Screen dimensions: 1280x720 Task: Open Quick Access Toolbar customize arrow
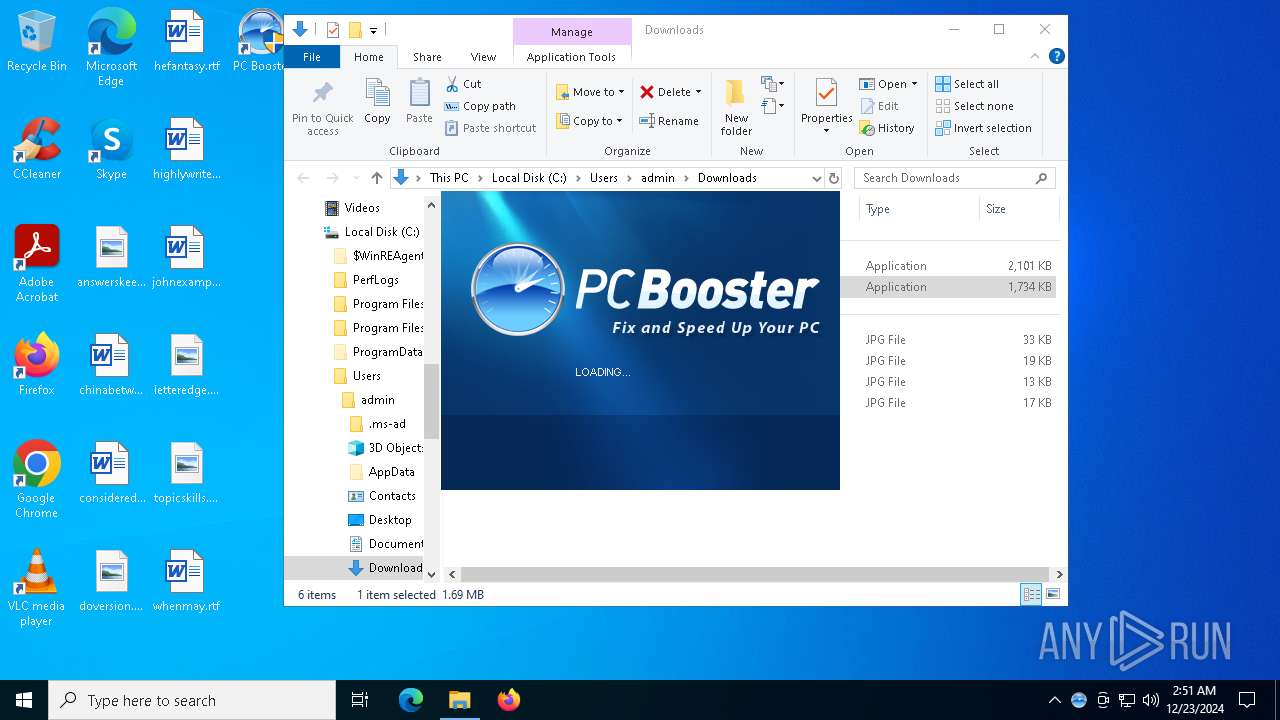point(373,30)
